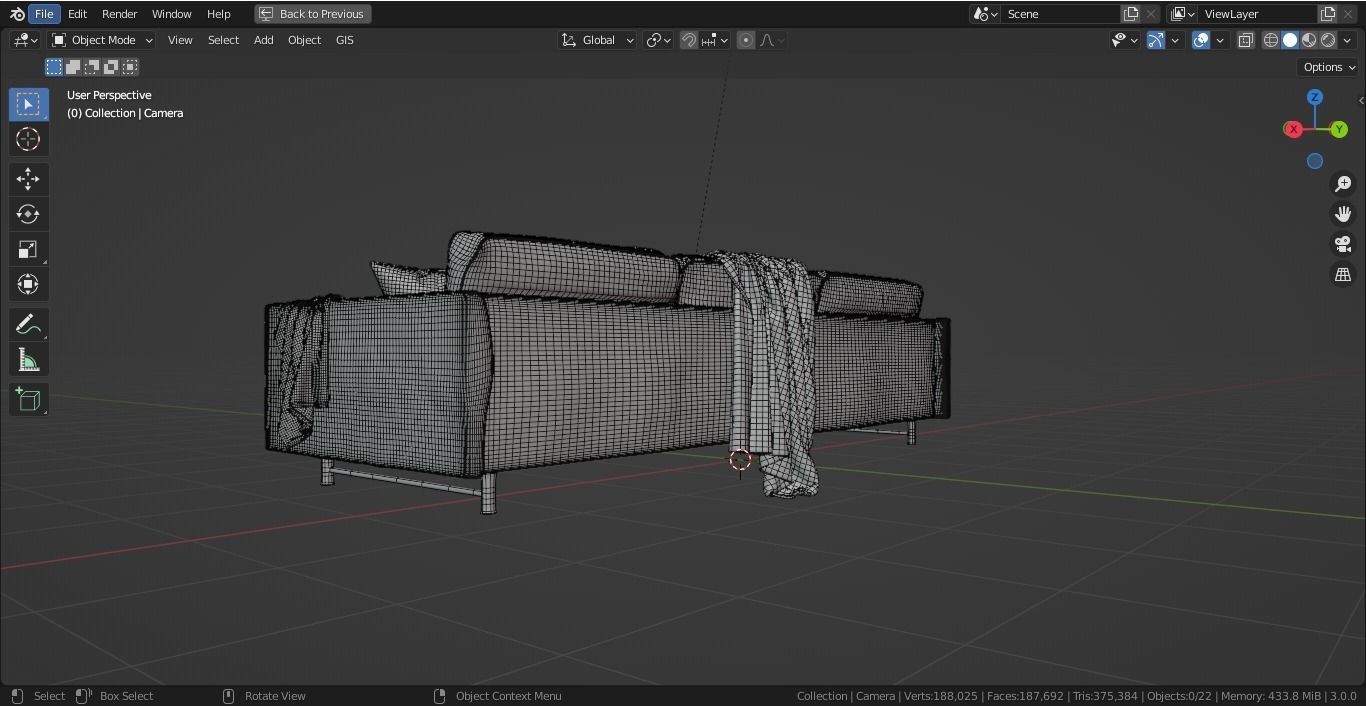The image size is (1366, 706).
Task: Expand the overlays options arrow
Action: (x=1220, y=40)
